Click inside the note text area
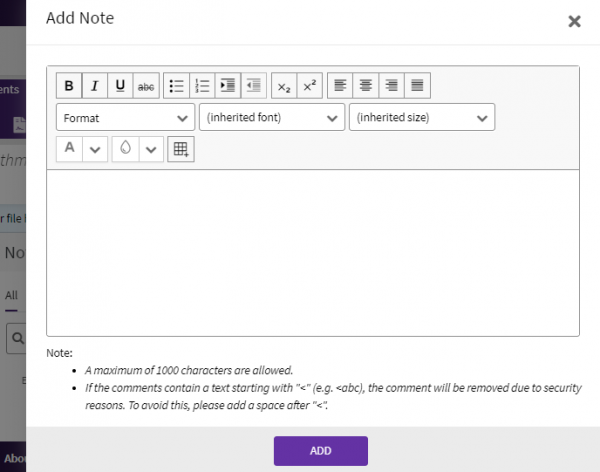 [x=312, y=252]
